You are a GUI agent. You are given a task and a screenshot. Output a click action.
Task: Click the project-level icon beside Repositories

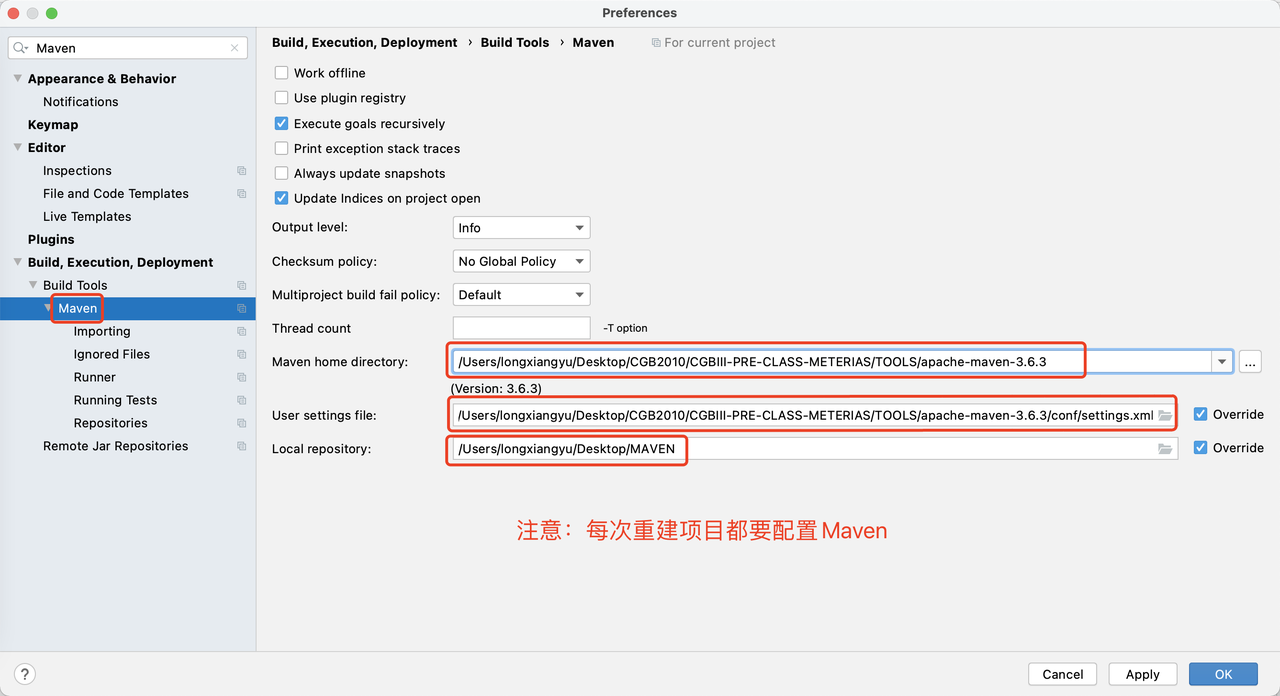(241, 424)
